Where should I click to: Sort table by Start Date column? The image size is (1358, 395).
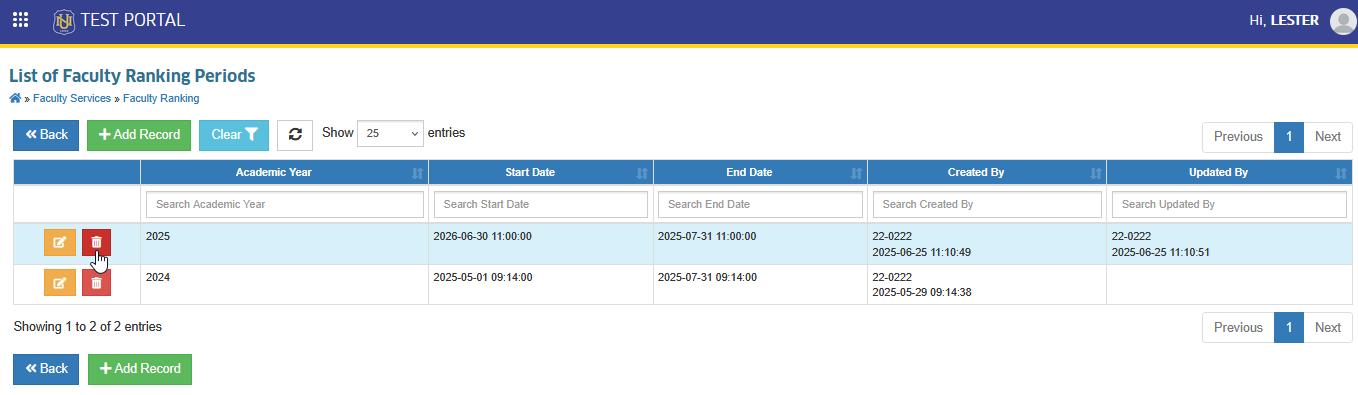541,172
